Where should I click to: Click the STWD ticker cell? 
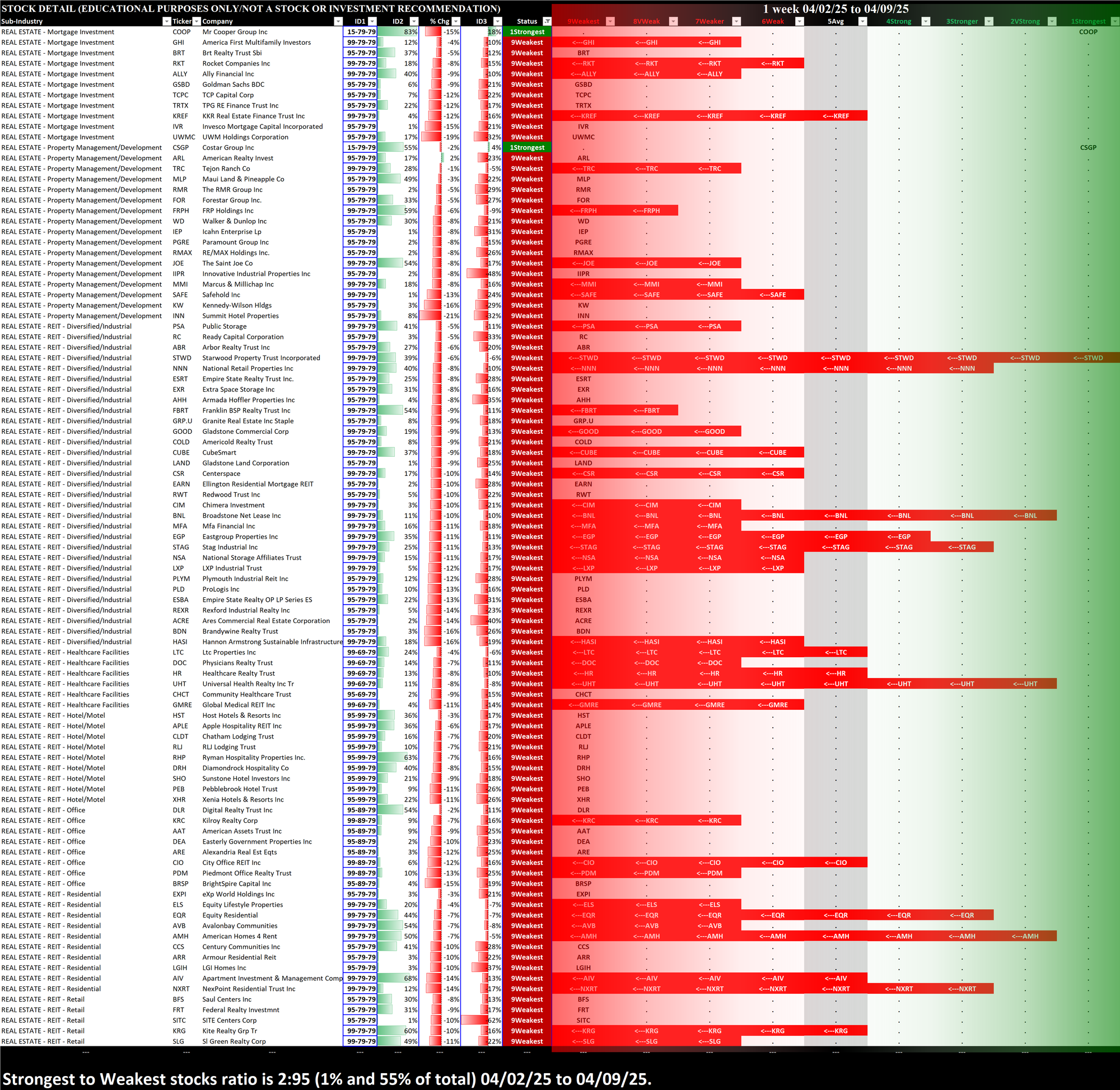[x=182, y=358]
